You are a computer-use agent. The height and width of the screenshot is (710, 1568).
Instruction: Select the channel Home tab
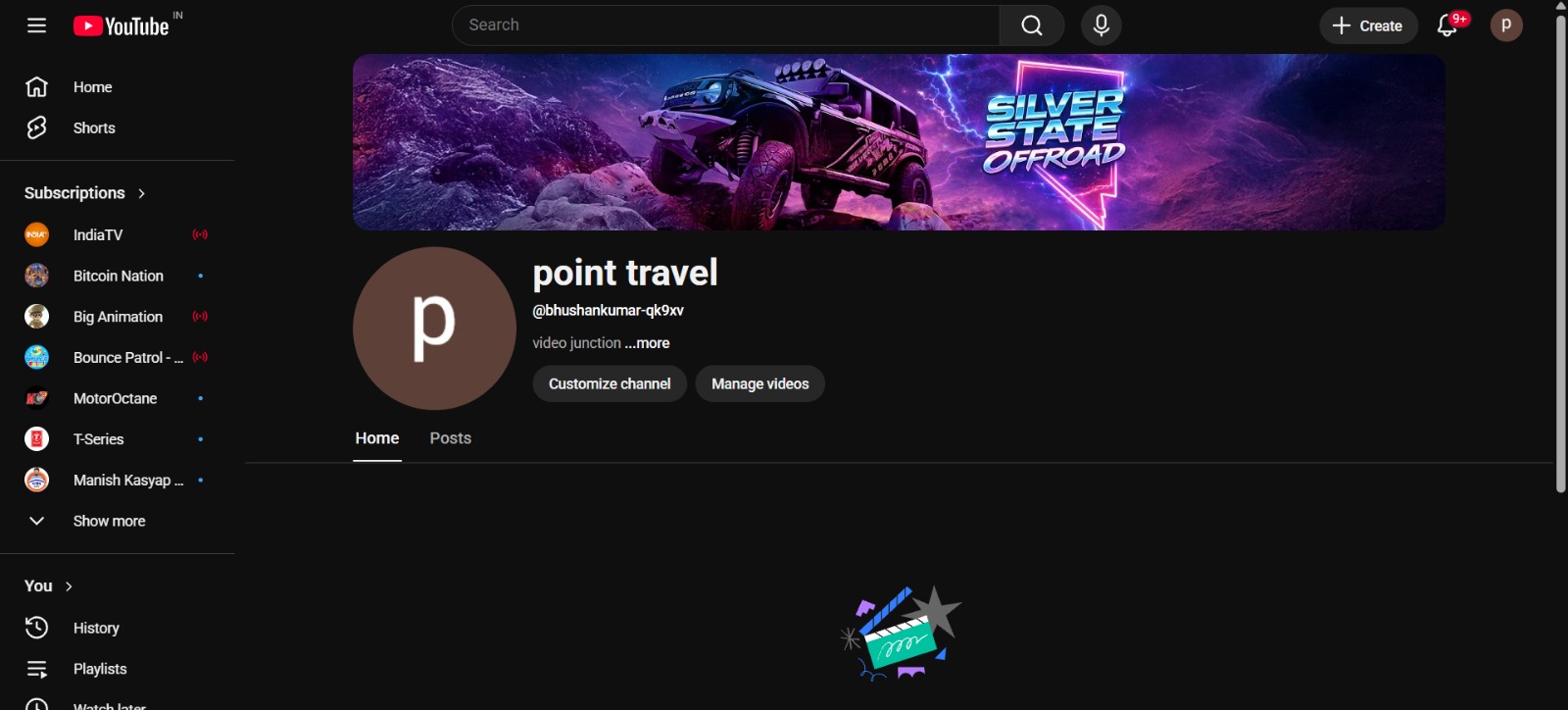pyautogui.click(x=377, y=438)
